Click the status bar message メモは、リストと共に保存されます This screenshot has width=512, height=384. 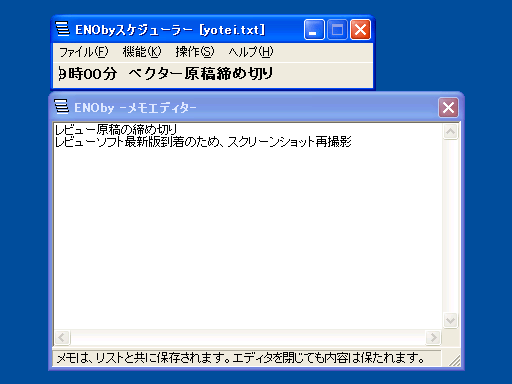(x=143, y=358)
